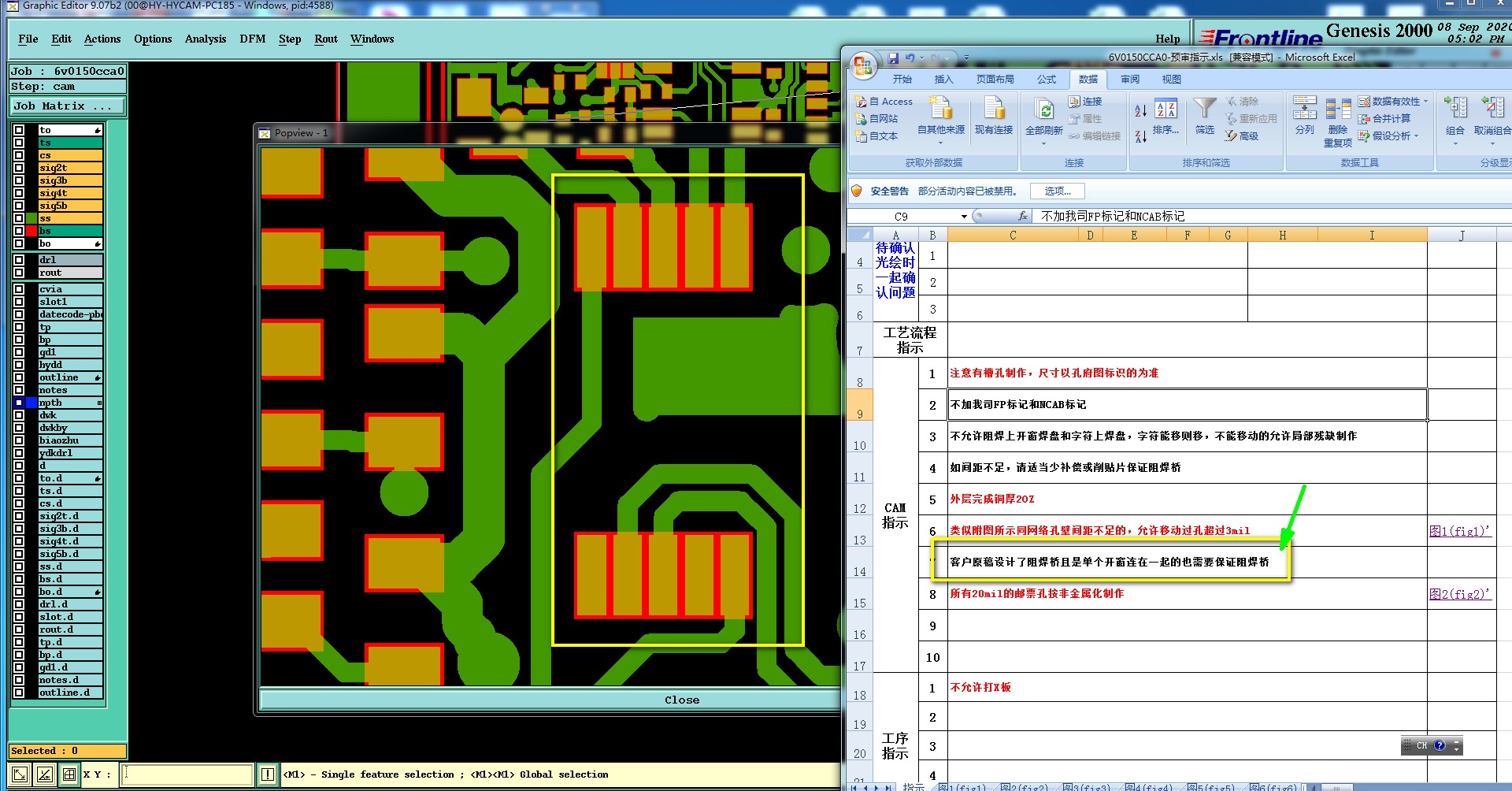
Task: Open existing connections (现有连接)
Action: [x=994, y=116]
